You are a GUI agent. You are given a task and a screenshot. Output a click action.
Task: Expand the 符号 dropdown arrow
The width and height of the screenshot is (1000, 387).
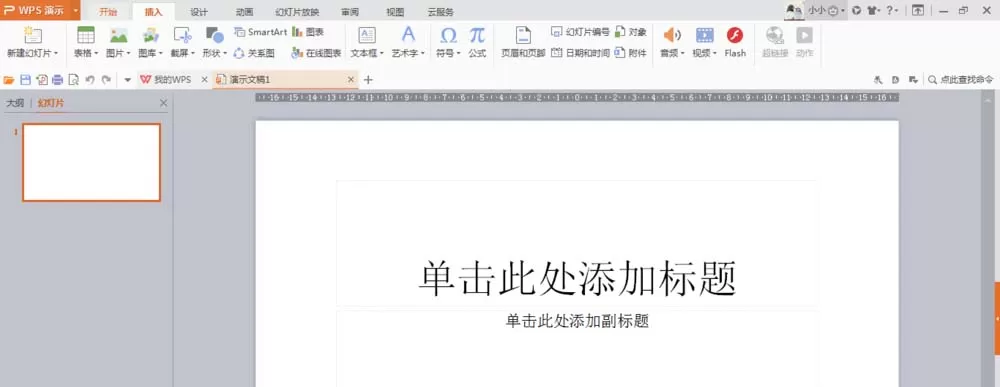[x=458, y=54]
